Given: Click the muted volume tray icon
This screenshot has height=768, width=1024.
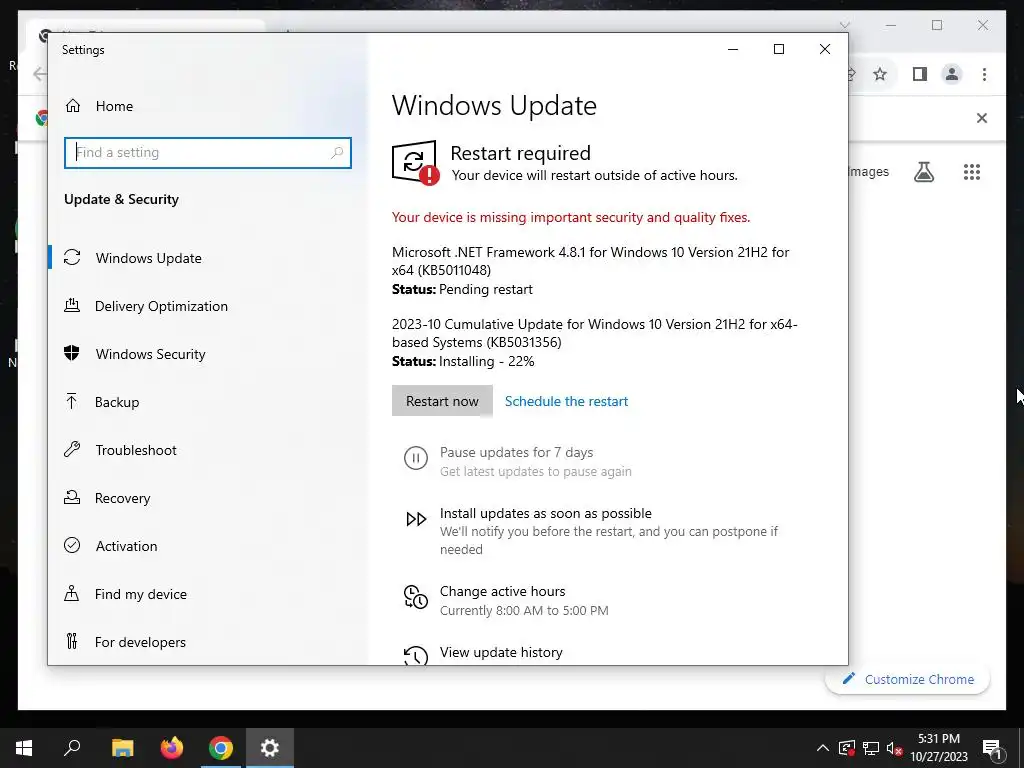Looking at the screenshot, I should pos(895,748).
